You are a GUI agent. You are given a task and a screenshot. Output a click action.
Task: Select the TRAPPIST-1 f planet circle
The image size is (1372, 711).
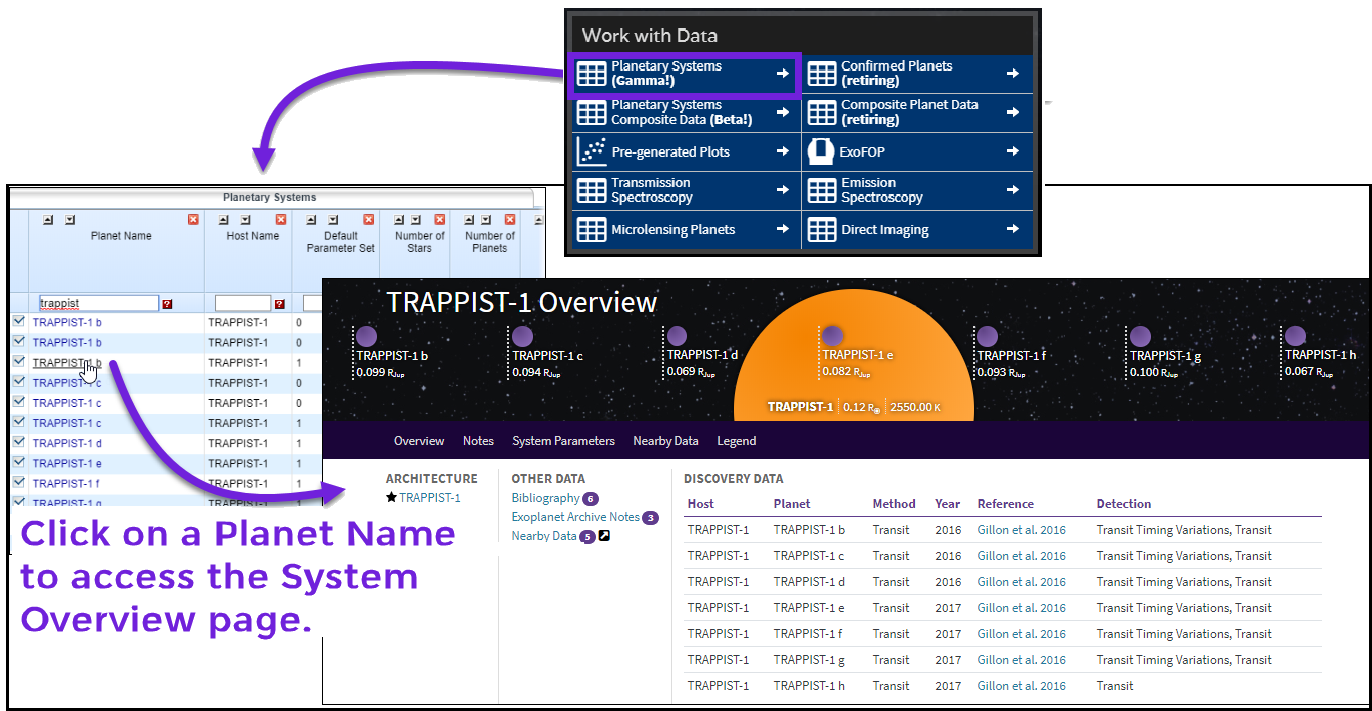987,337
